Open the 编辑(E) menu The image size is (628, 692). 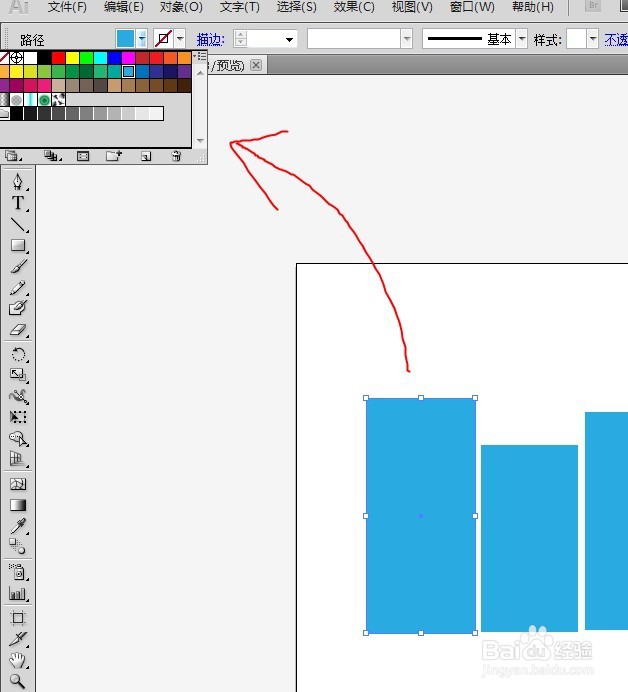[x=124, y=7]
